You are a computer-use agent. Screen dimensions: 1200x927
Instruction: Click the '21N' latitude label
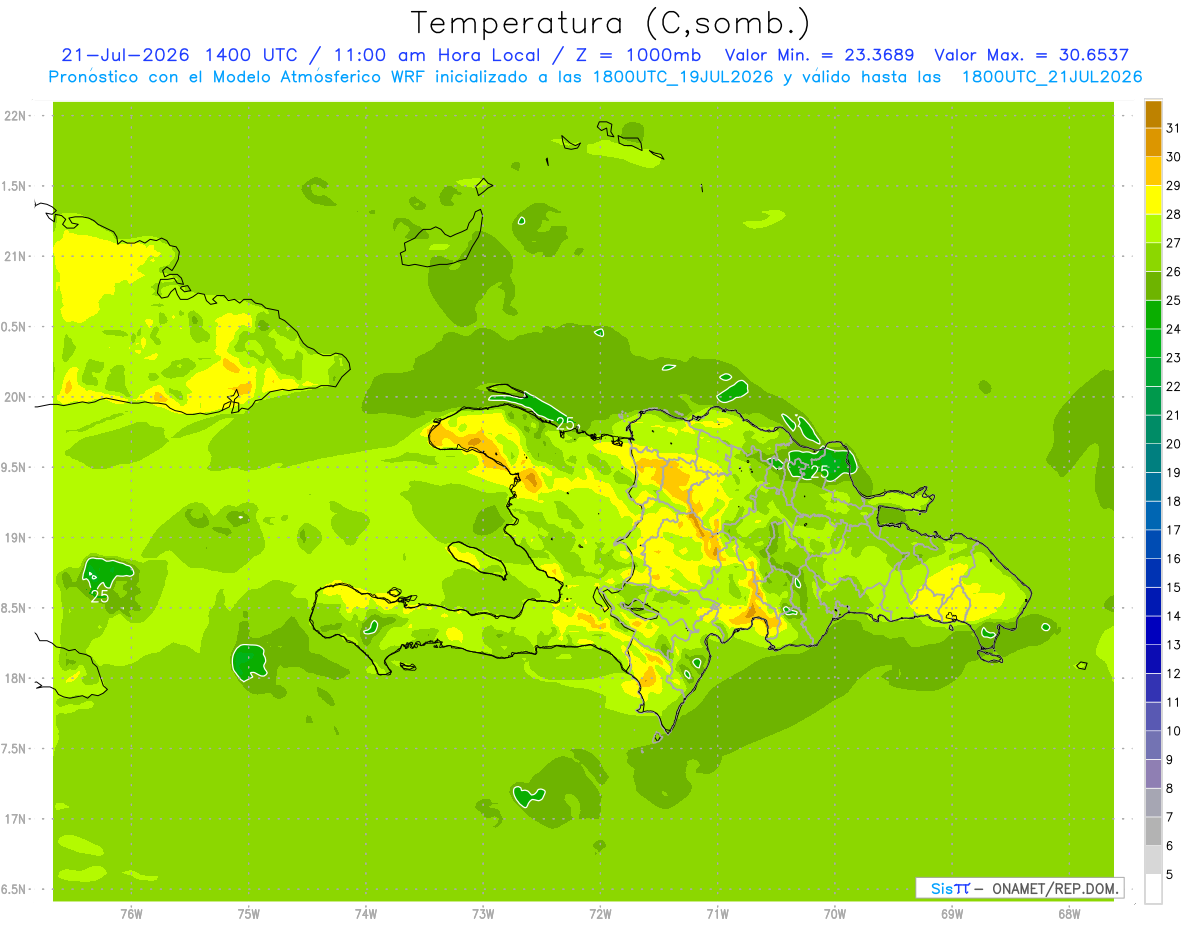click(15, 256)
